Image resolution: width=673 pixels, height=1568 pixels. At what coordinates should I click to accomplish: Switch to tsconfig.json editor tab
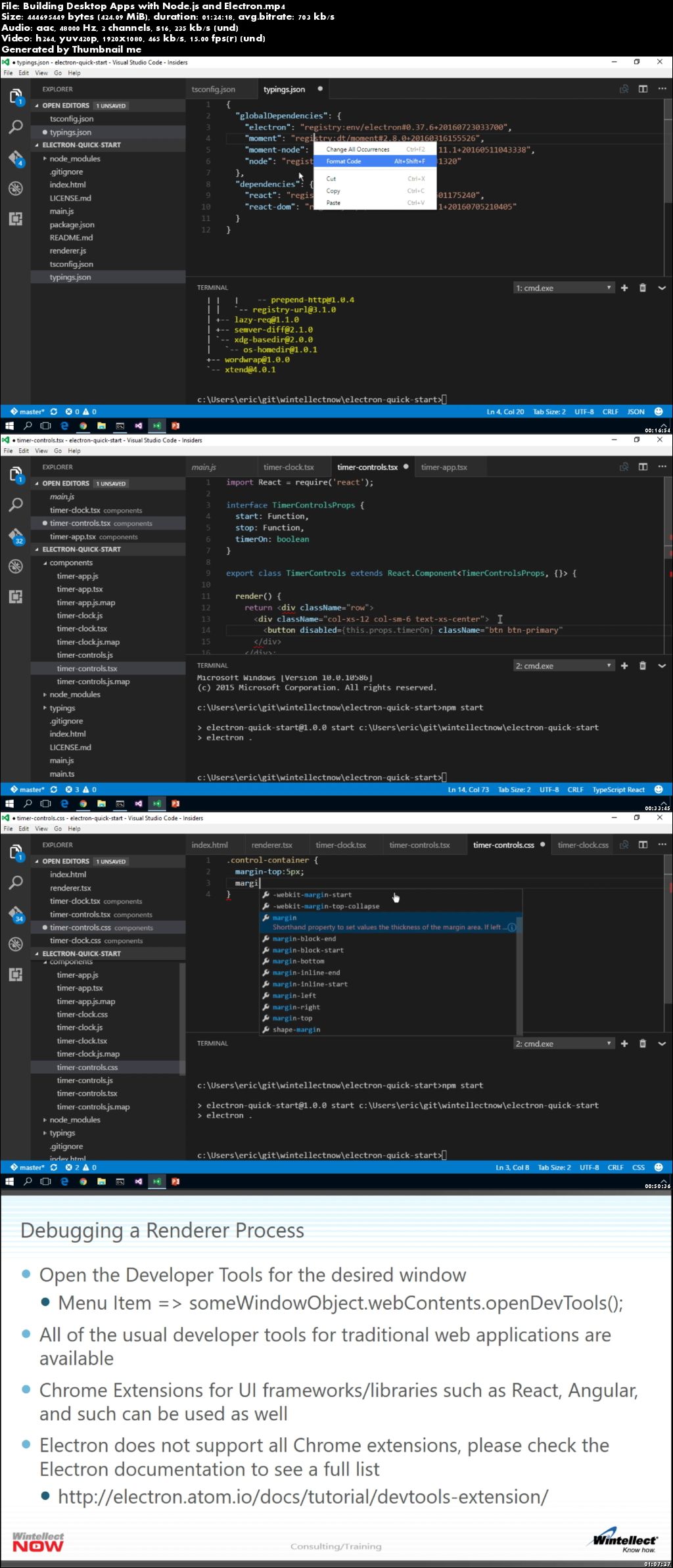214,89
